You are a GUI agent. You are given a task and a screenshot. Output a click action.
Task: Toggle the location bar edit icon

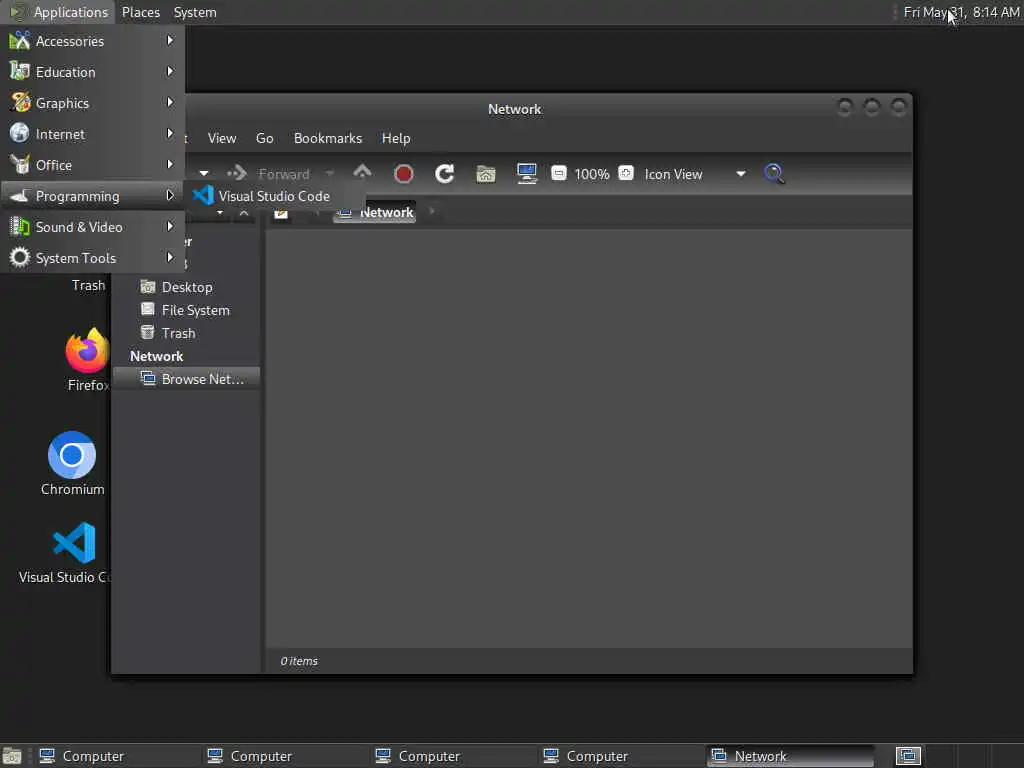click(281, 214)
